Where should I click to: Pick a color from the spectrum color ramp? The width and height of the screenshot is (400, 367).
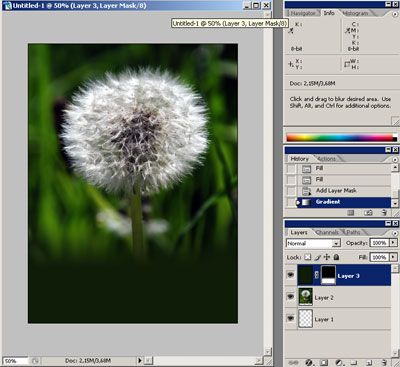pyautogui.click(x=339, y=137)
